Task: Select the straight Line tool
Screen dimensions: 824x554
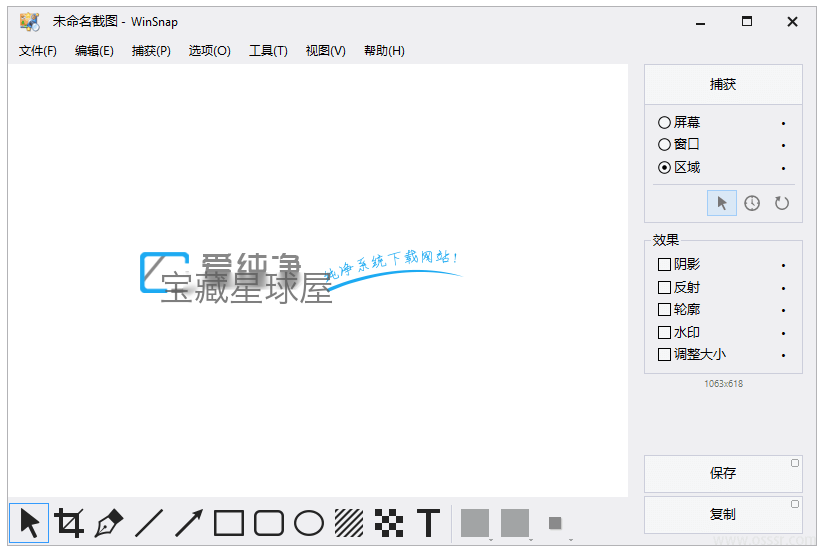Action: (x=149, y=523)
